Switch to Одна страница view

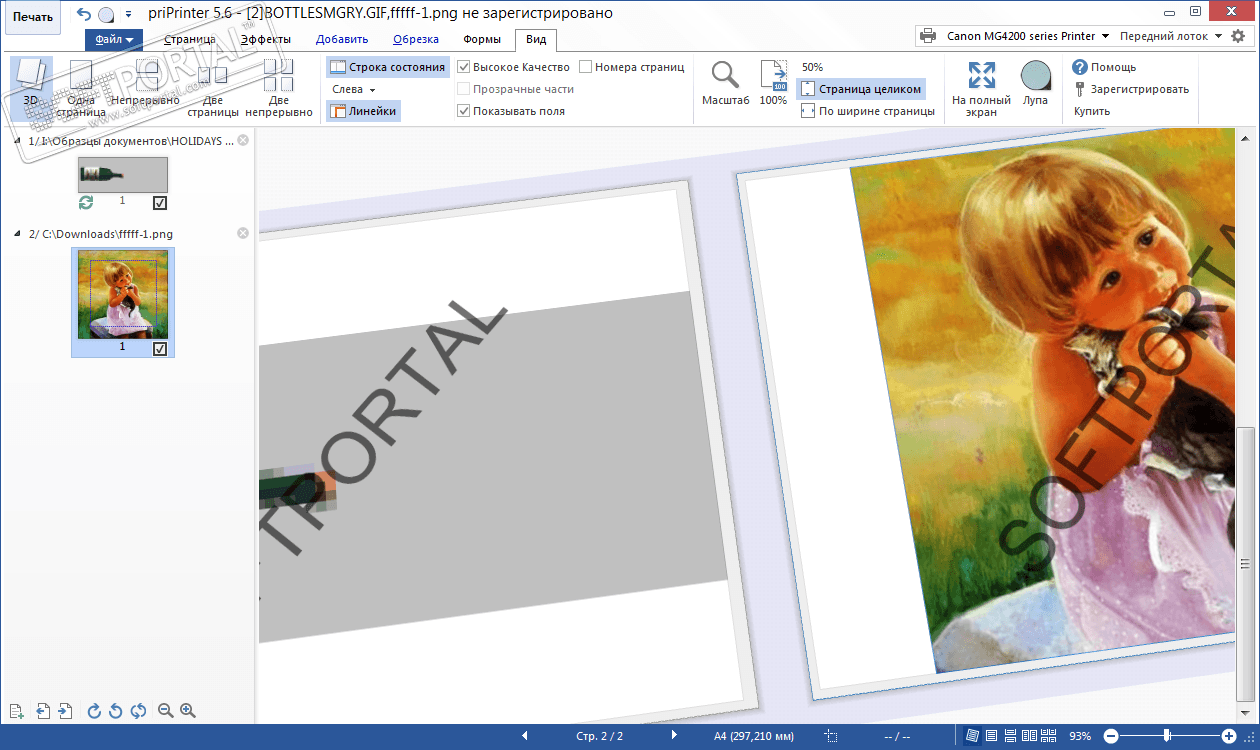pyautogui.click(x=81, y=88)
